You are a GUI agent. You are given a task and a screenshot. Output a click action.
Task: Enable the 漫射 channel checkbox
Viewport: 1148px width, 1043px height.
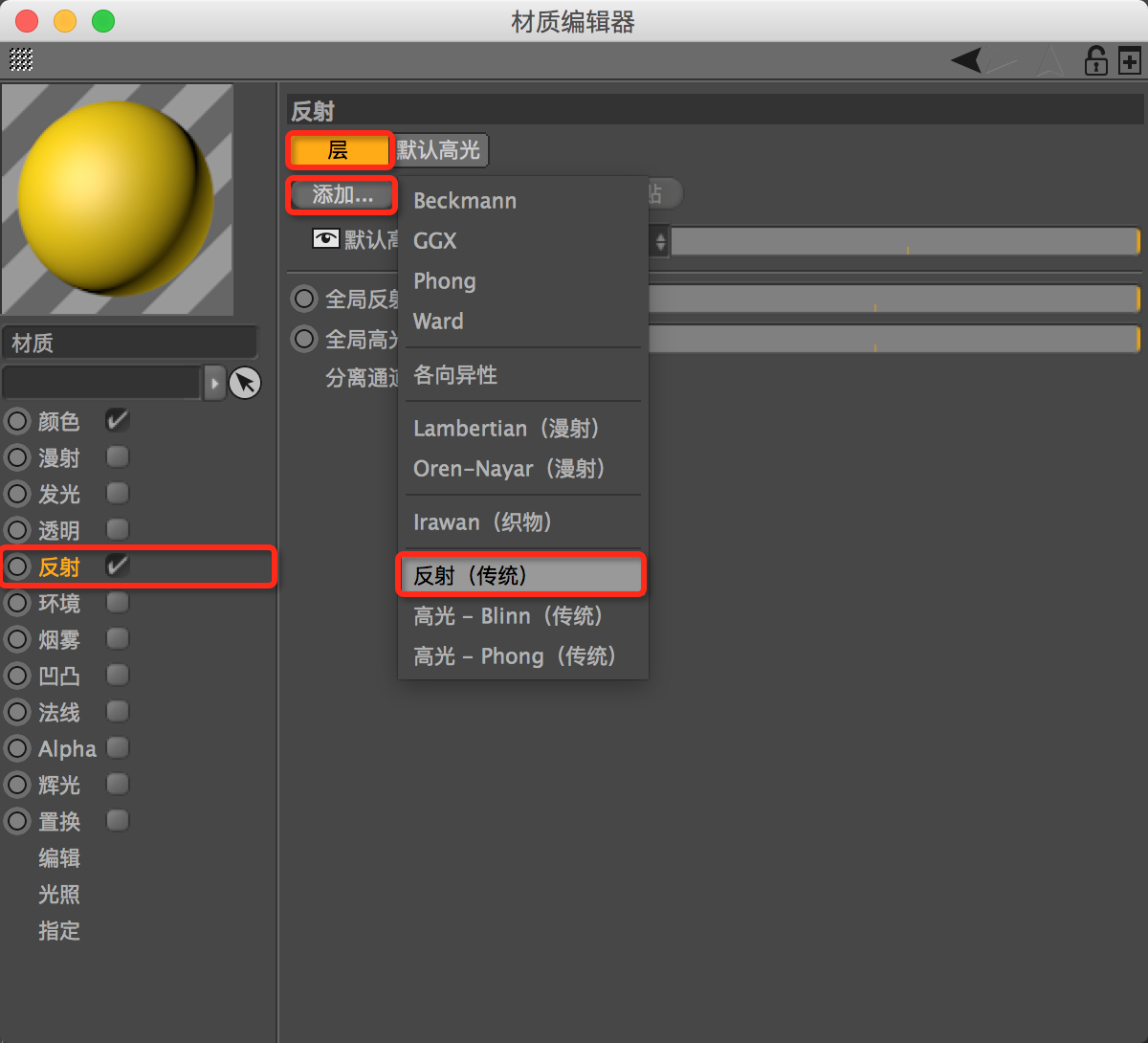[118, 456]
